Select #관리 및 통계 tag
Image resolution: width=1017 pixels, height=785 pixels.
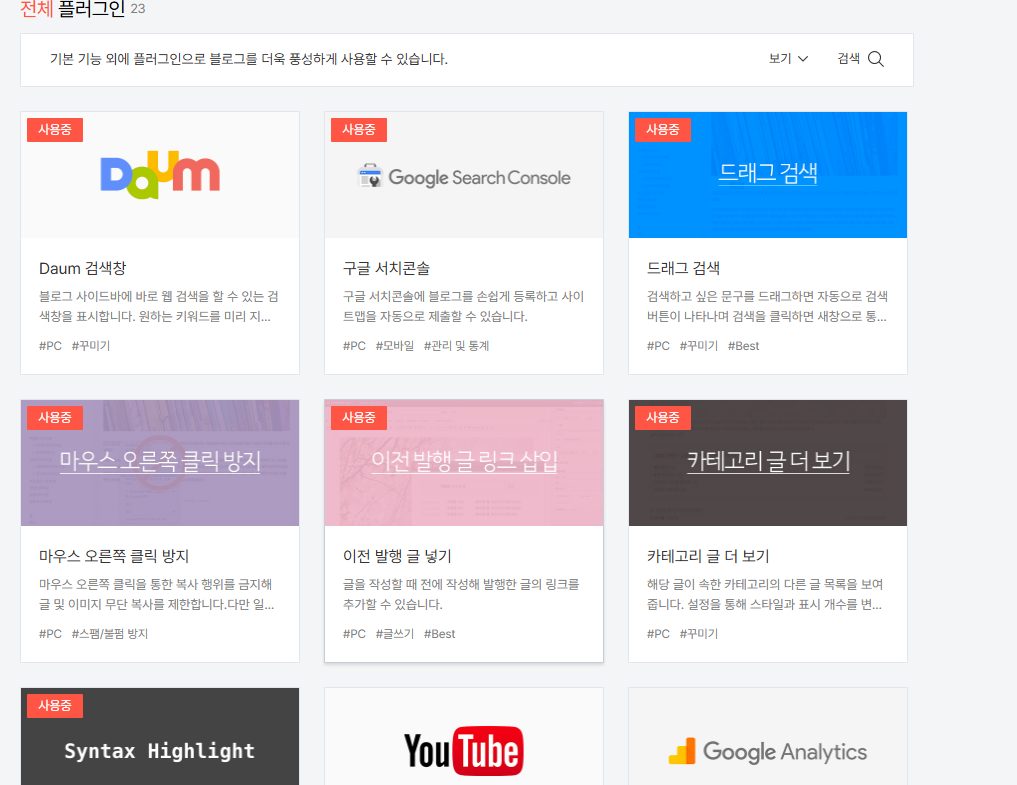point(456,346)
